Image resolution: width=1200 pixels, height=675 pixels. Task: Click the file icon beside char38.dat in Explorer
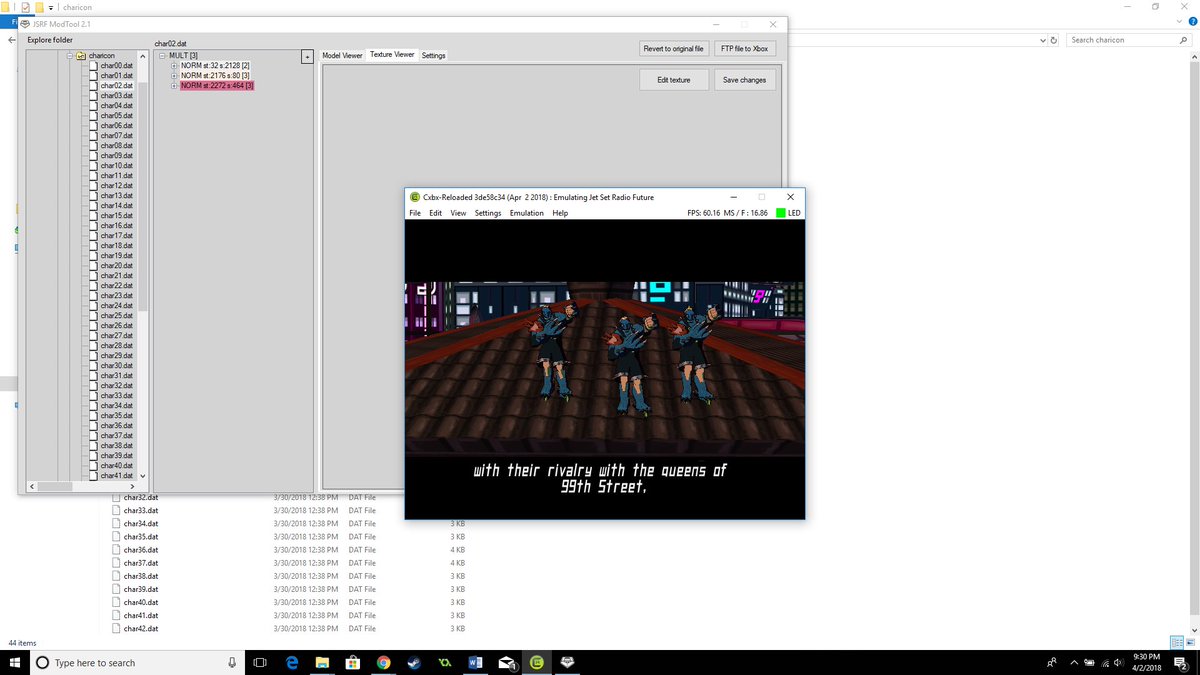click(x=117, y=576)
